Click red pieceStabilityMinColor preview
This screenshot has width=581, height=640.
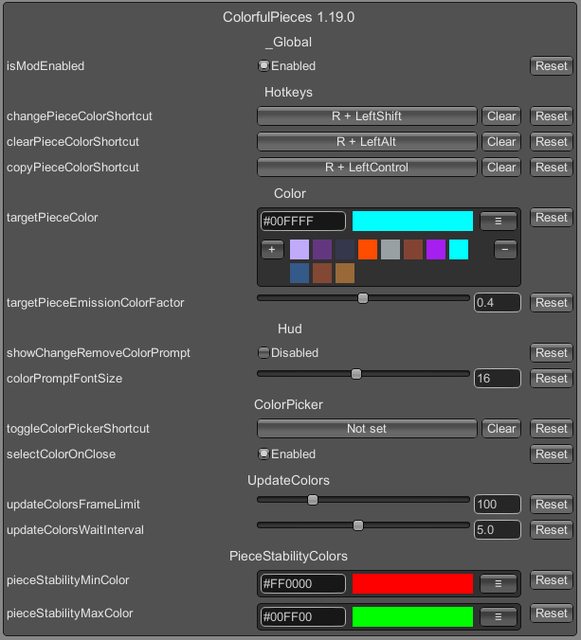click(x=412, y=584)
